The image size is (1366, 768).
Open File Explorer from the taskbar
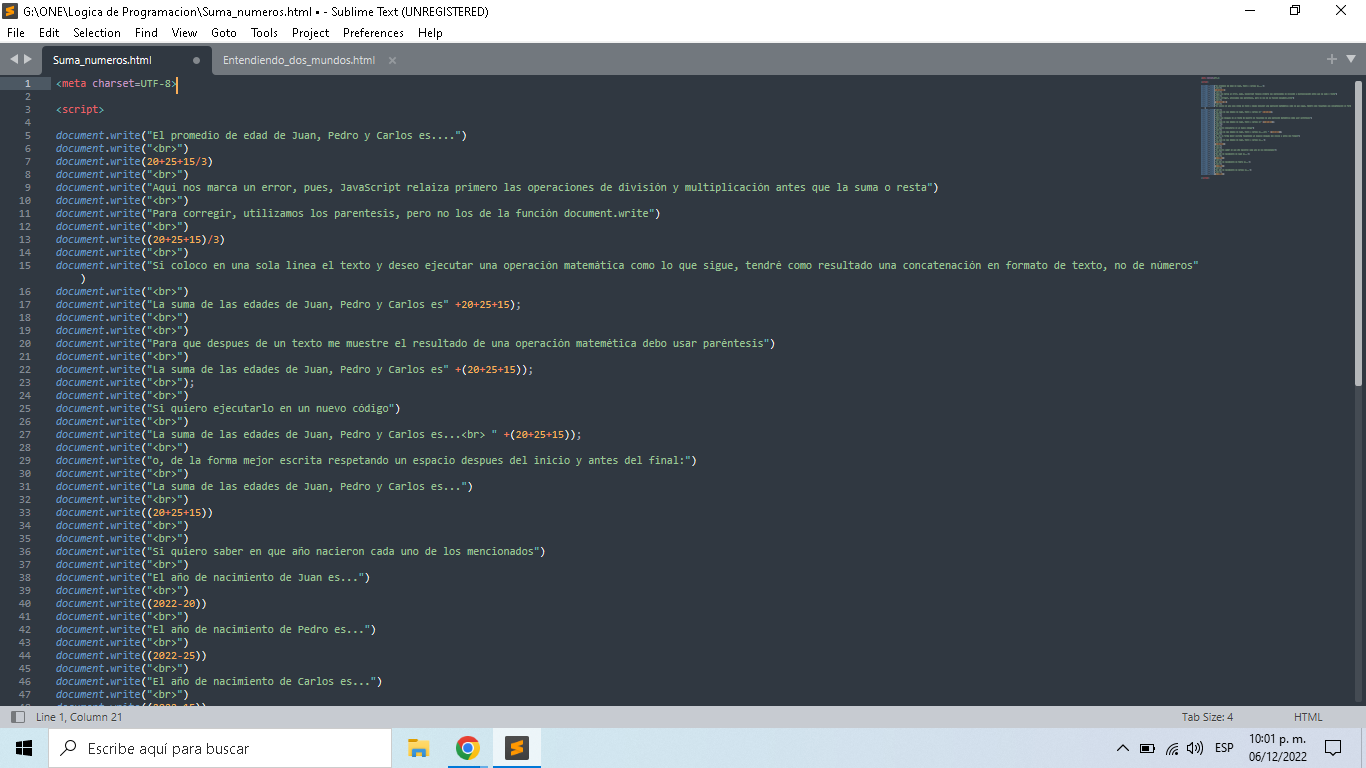pyautogui.click(x=419, y=748)
